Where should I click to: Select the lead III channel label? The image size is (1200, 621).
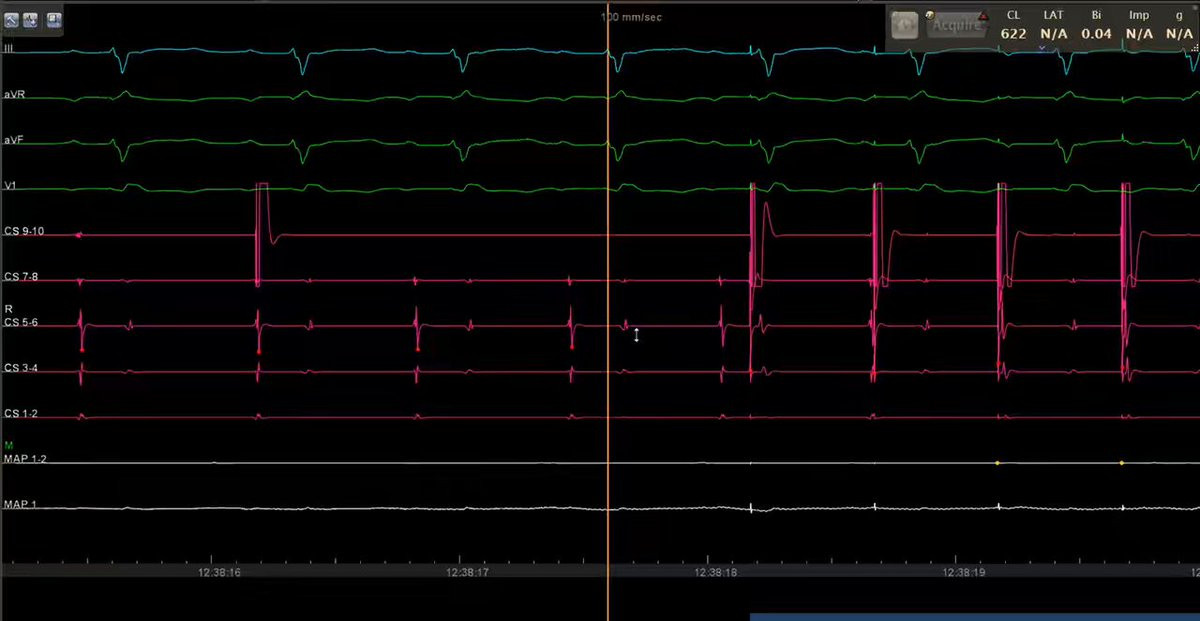pyautogui.click(x=9, y=48)
